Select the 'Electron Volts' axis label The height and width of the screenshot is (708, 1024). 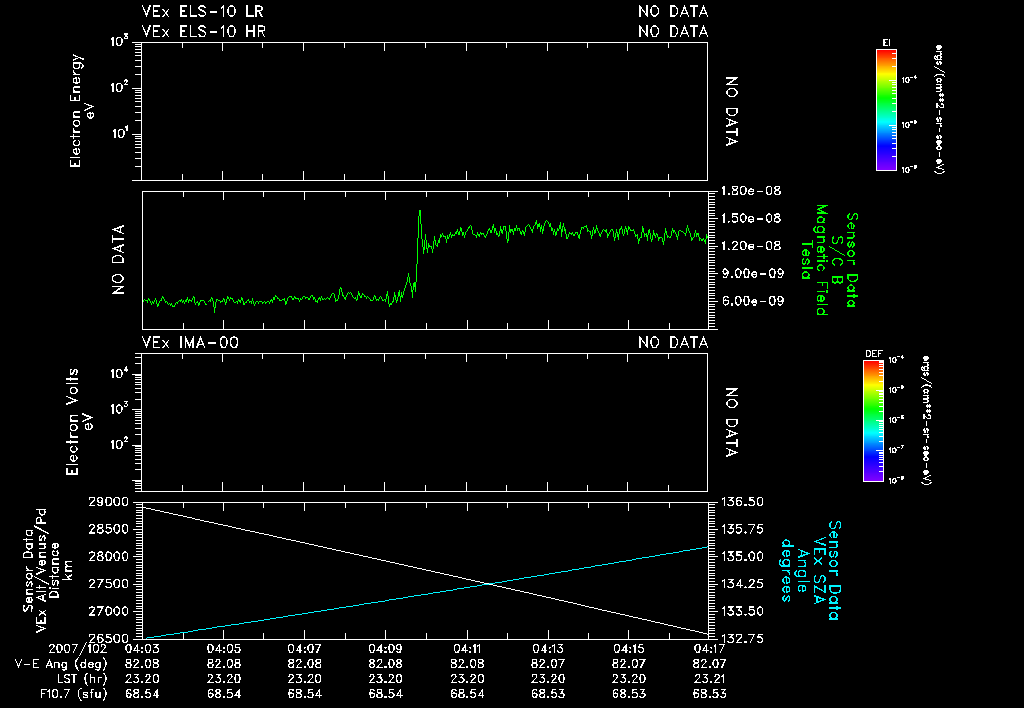[x=72, y=422]
